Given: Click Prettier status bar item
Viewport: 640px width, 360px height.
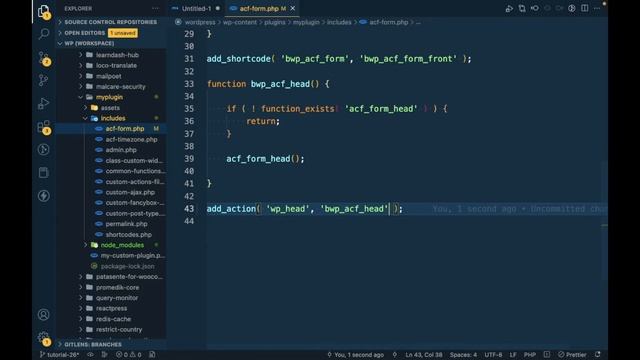Looking at the screenshot, I should [x=572, y=354].
